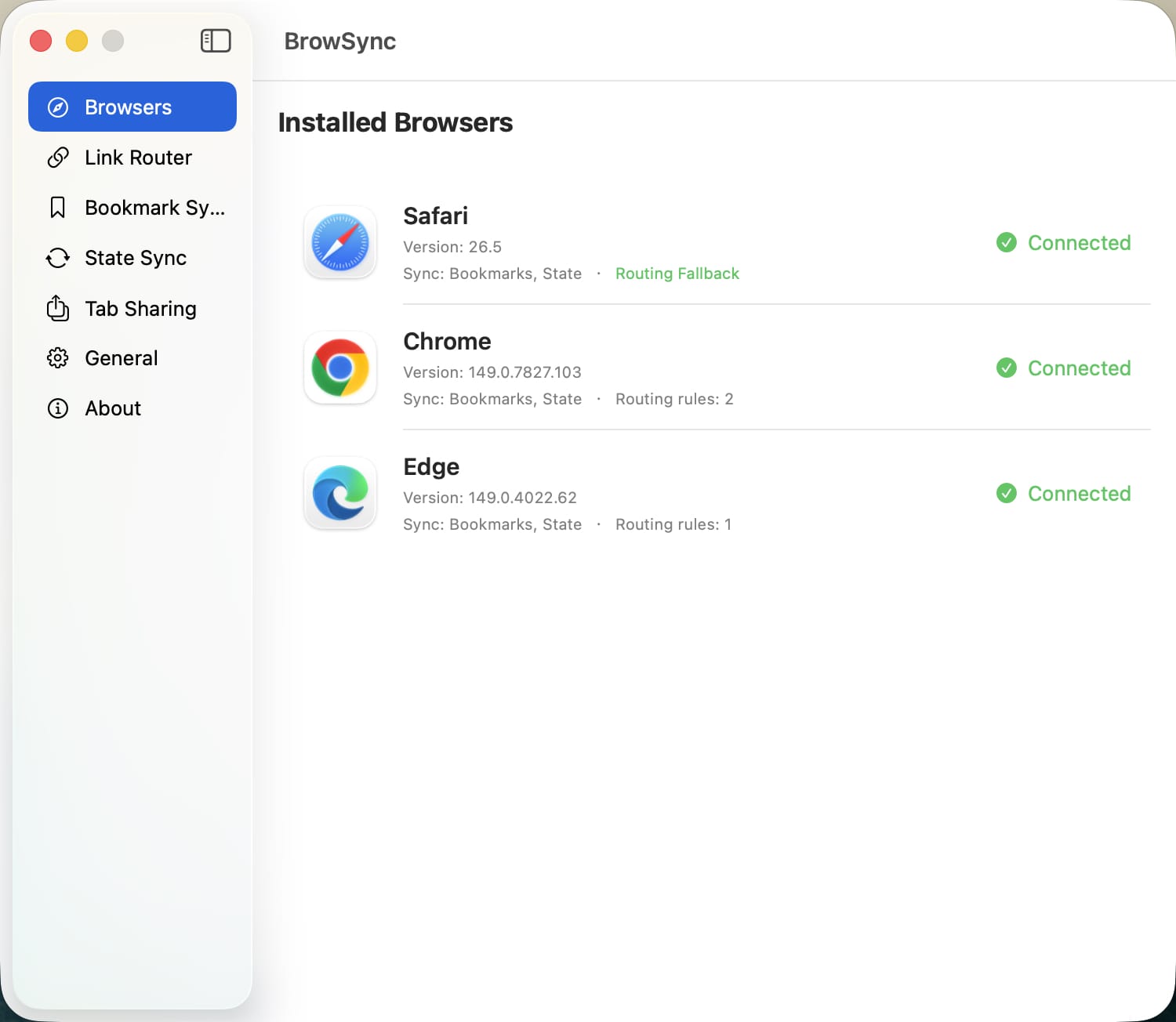Select the Edge browser name
Image resolution: width=1176 pixels, height=1022 pixels.
[x=431, y=467]
